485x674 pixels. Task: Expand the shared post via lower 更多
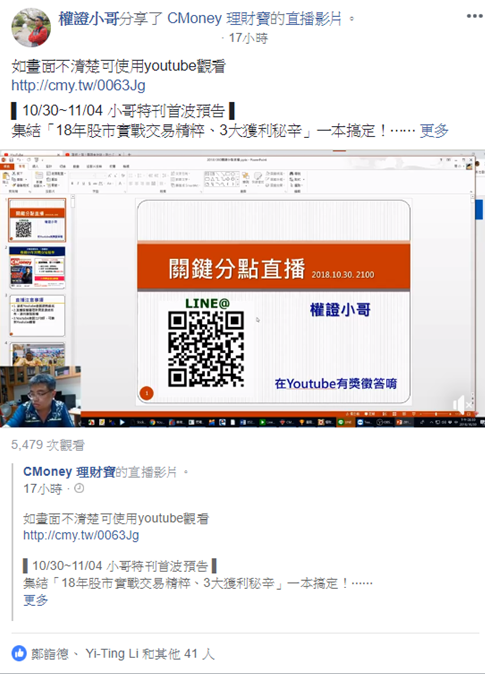click(36, 600)
